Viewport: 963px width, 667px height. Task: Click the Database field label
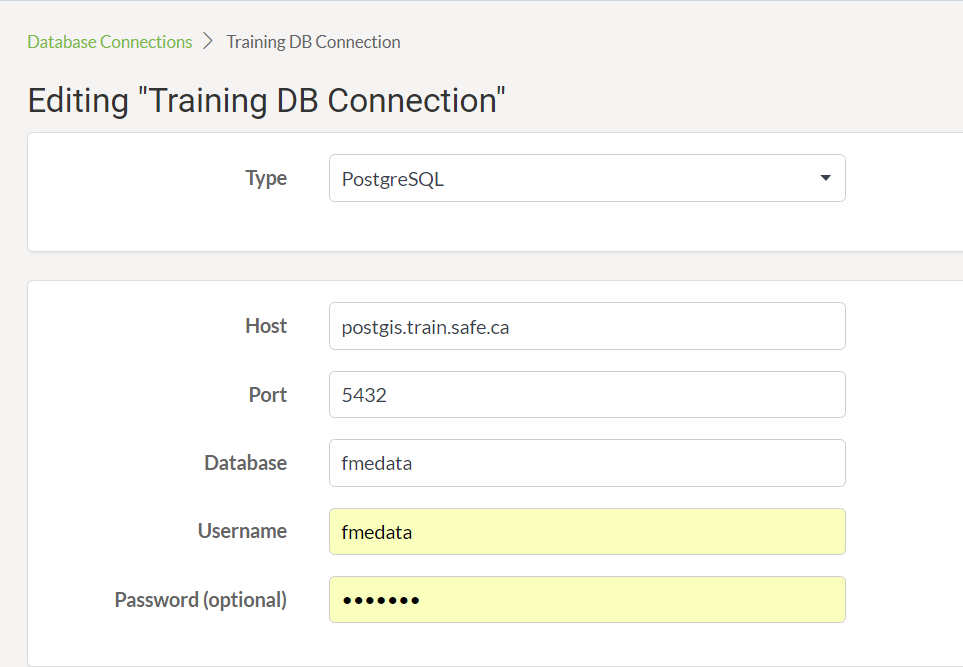(246, 462)
